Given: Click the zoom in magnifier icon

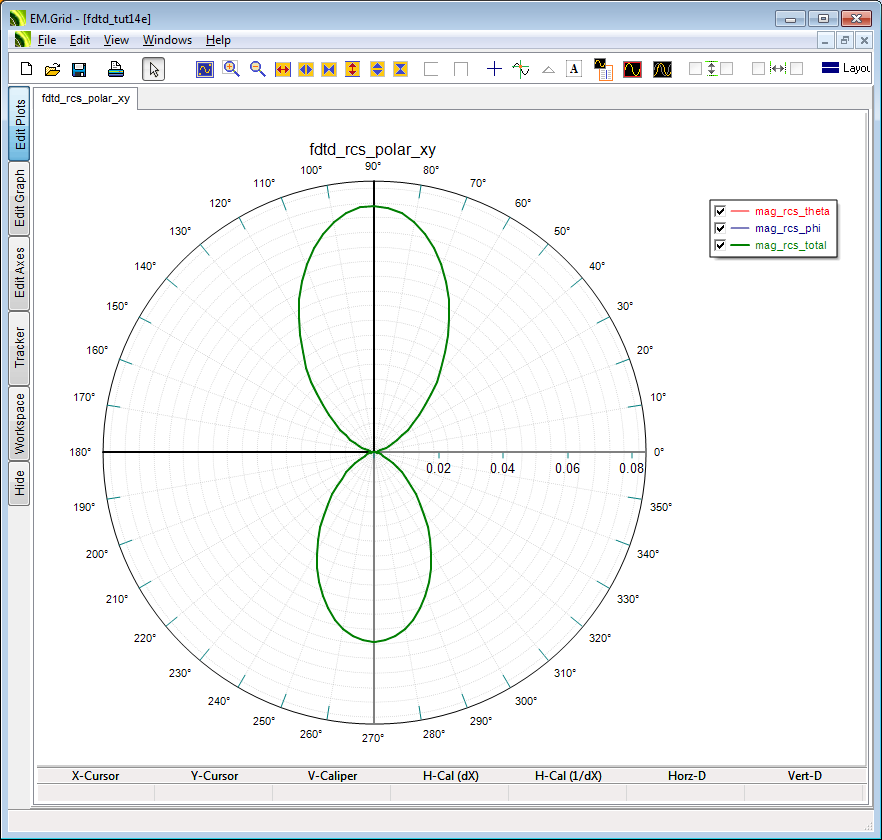Looking at the screenshot, I should [x=231, y=69].
